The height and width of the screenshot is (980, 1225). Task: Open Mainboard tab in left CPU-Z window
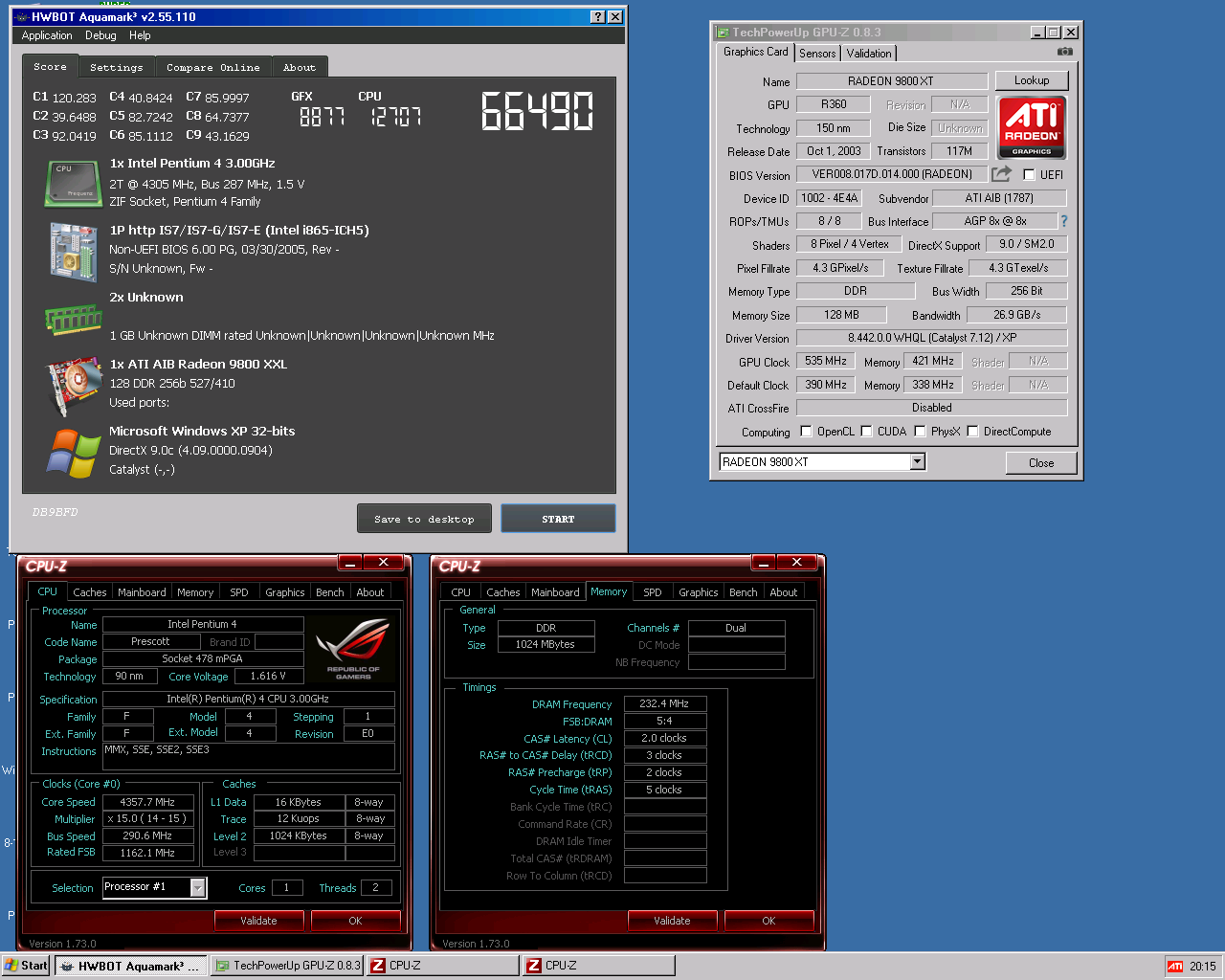(x=142, y=592)
